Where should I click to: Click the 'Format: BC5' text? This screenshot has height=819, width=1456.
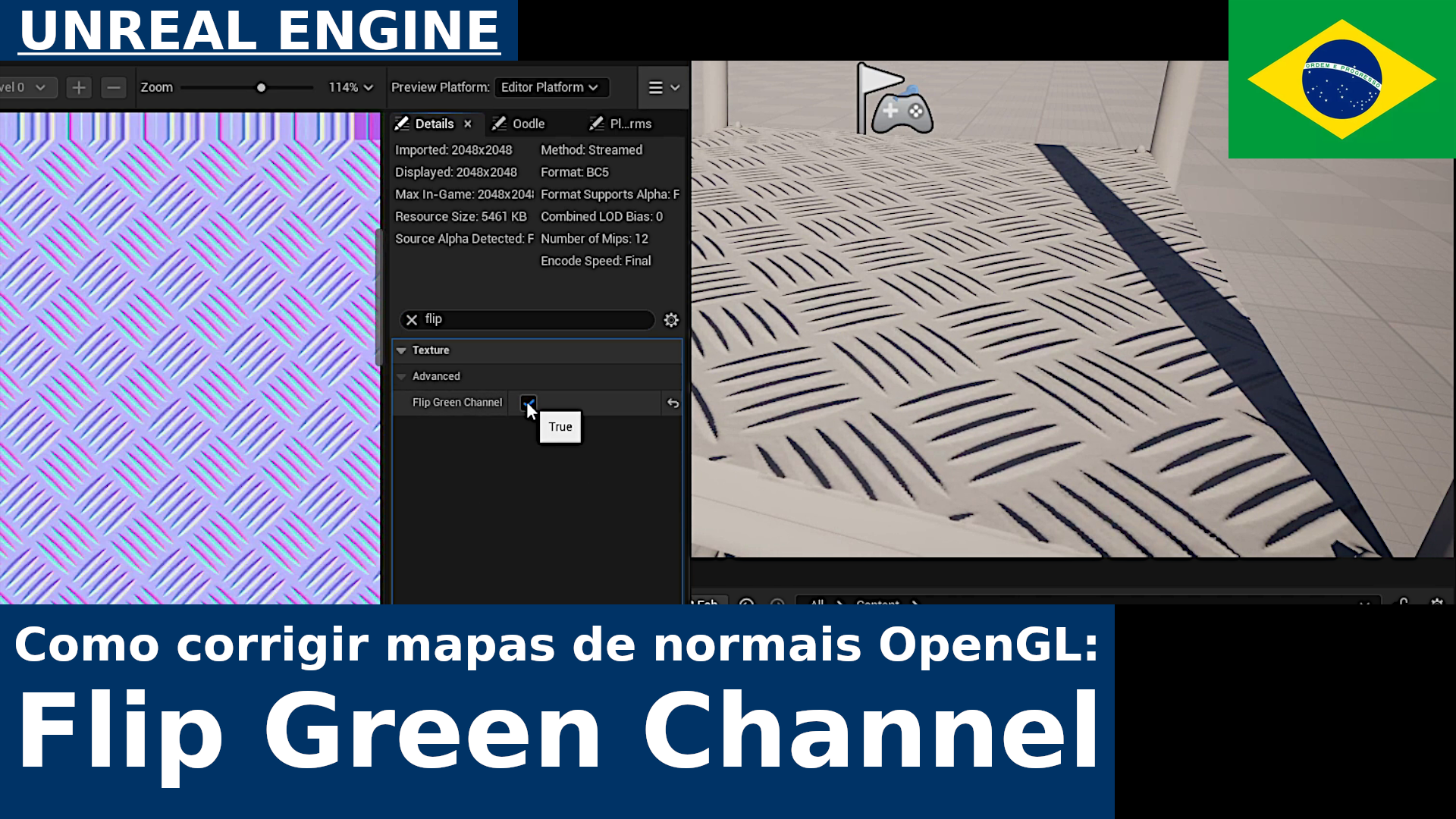click(x=575, y=172)
